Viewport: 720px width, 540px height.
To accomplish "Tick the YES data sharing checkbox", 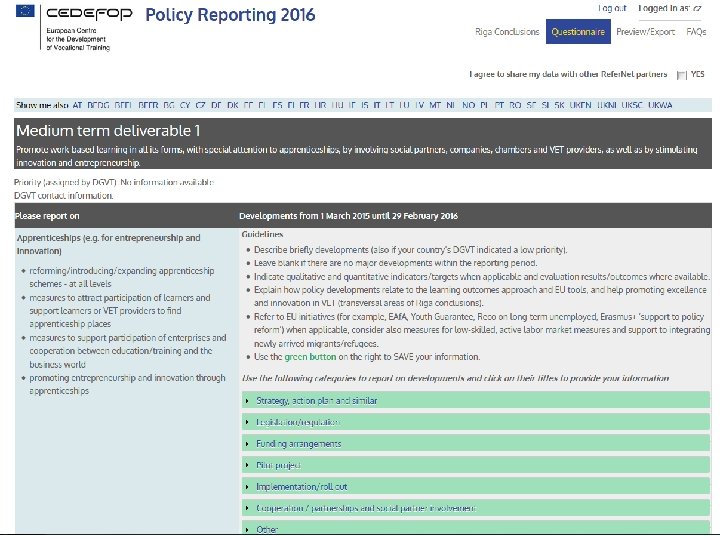I will [x=681, y=75].
